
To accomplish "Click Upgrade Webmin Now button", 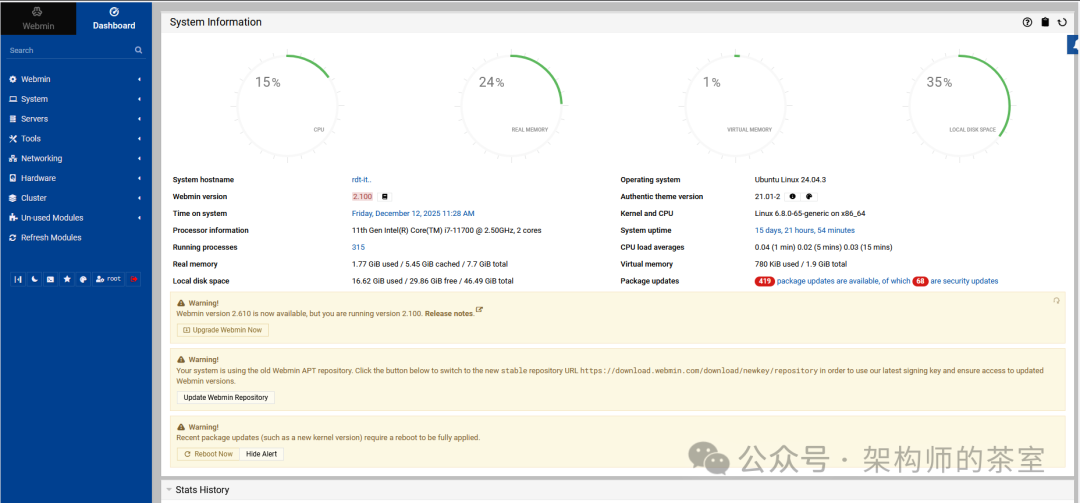I will [x=223, y=330].
